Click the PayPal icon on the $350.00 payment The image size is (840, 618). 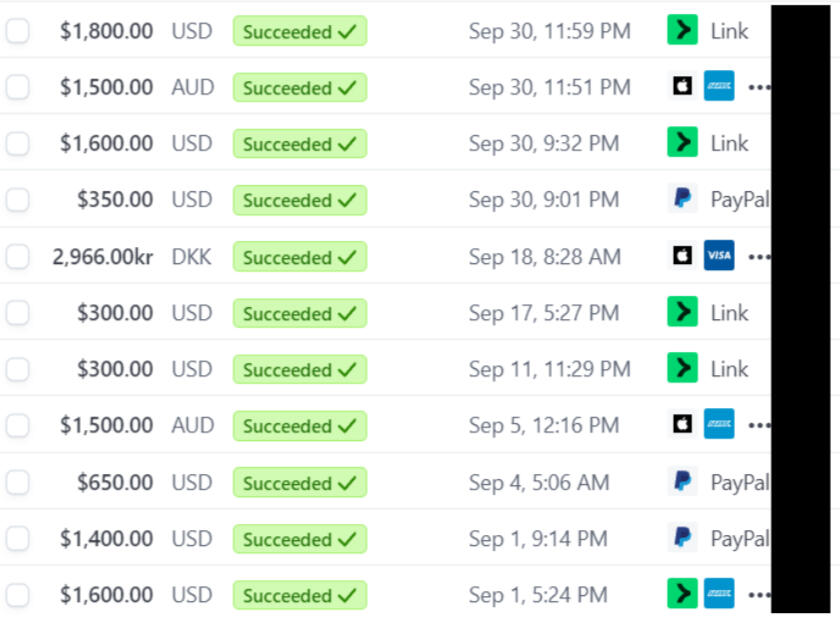(x=682, y=199)
